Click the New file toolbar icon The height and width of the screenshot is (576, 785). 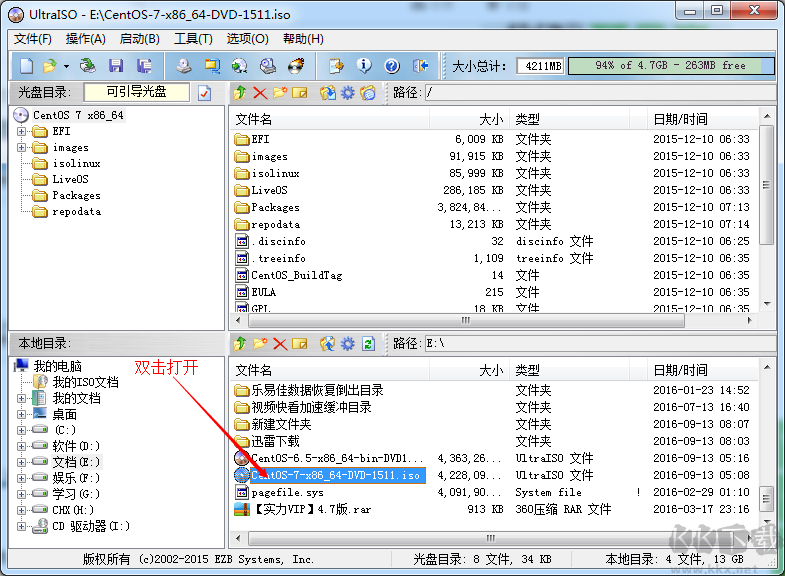(25, 66)
